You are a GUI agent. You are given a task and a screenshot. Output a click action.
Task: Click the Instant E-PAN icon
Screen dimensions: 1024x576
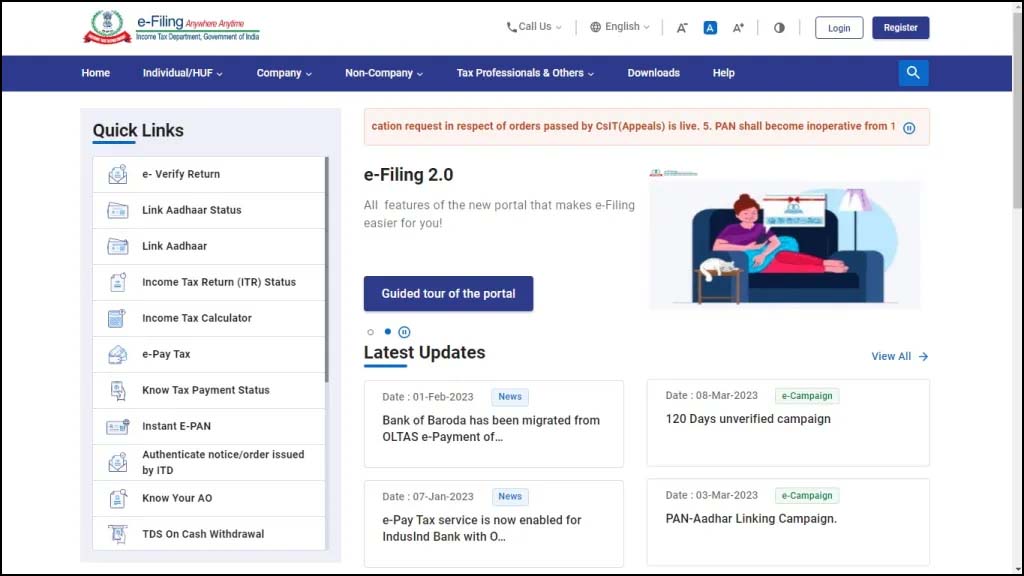118,426
